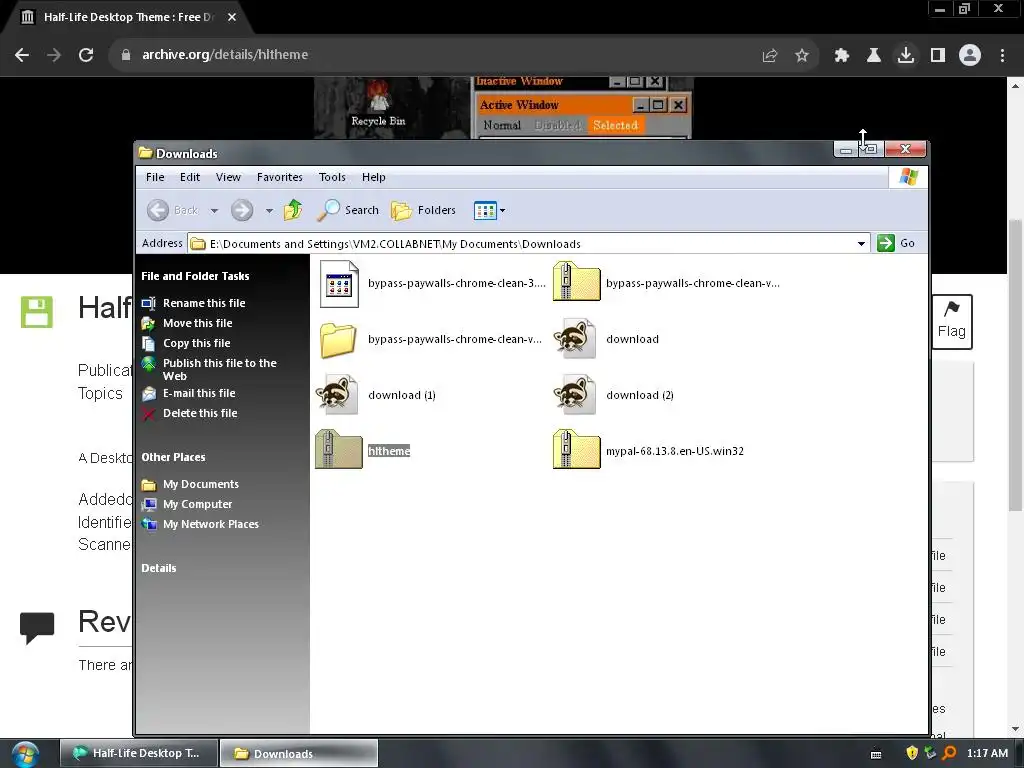Select the bypass-paywalls zipped folder icon
The height and width of the screenshot is (768, 1024).
pyautogui.click(x=576, y=282)
